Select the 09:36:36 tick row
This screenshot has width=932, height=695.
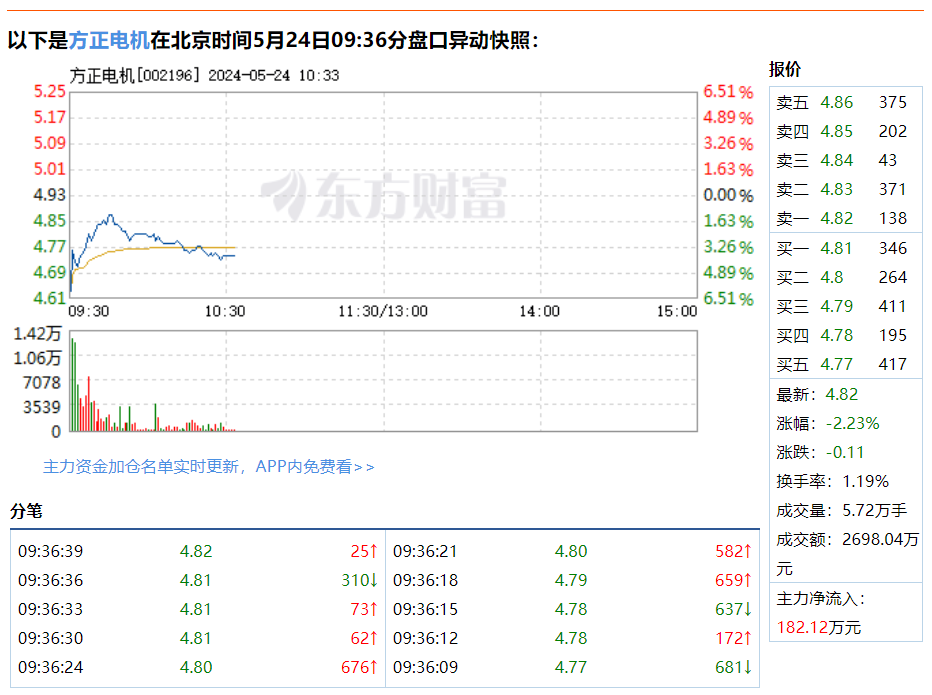[x=198, y=581]
